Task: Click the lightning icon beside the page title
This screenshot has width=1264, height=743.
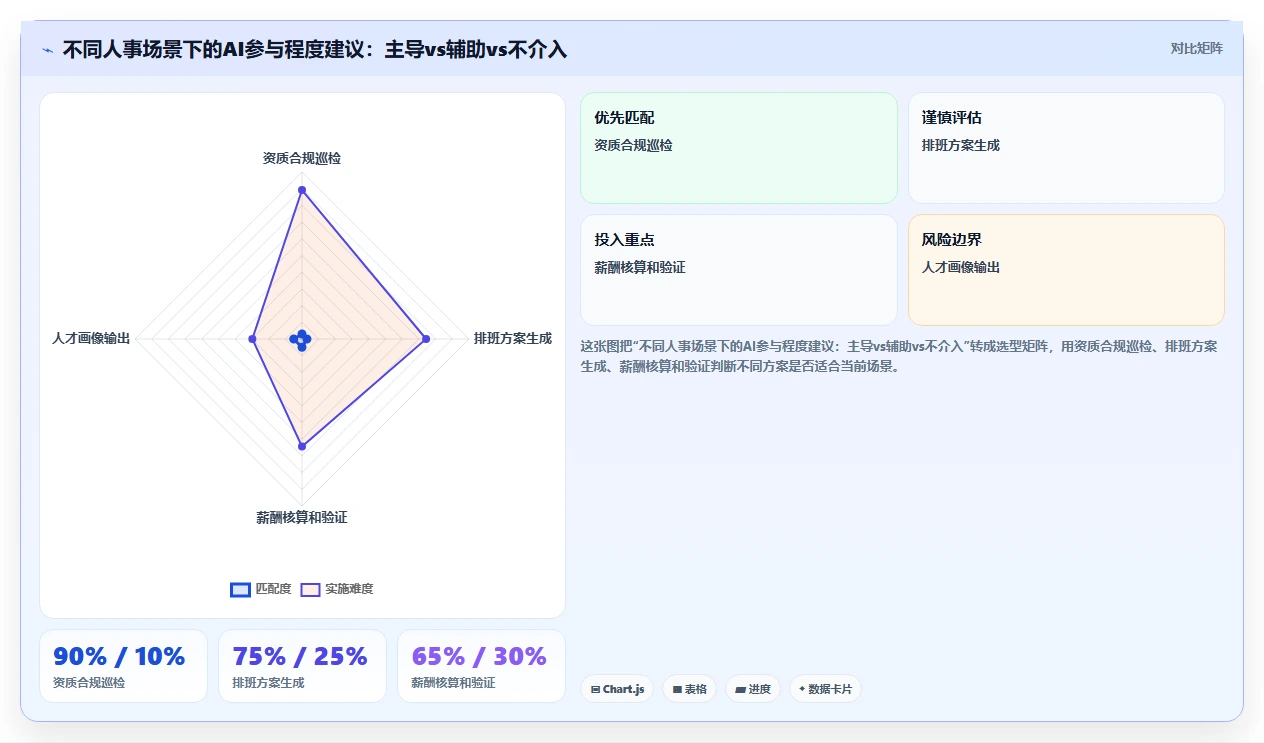Action: point(48,49)
